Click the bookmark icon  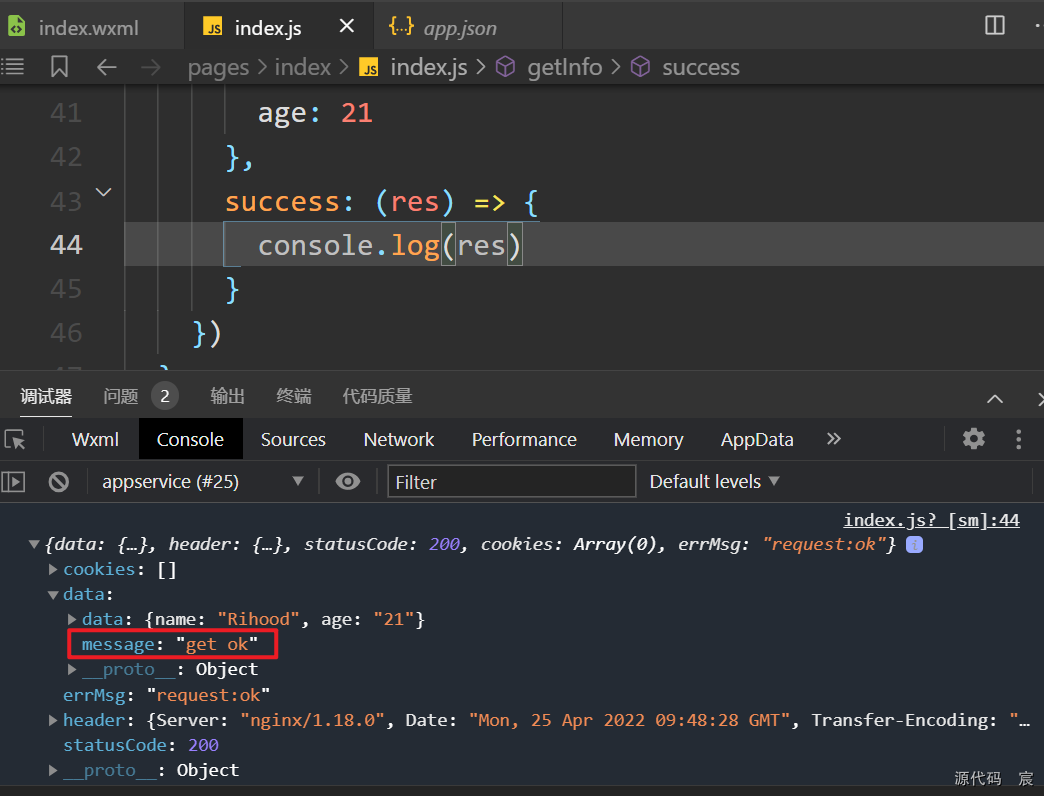coord(59,67)
